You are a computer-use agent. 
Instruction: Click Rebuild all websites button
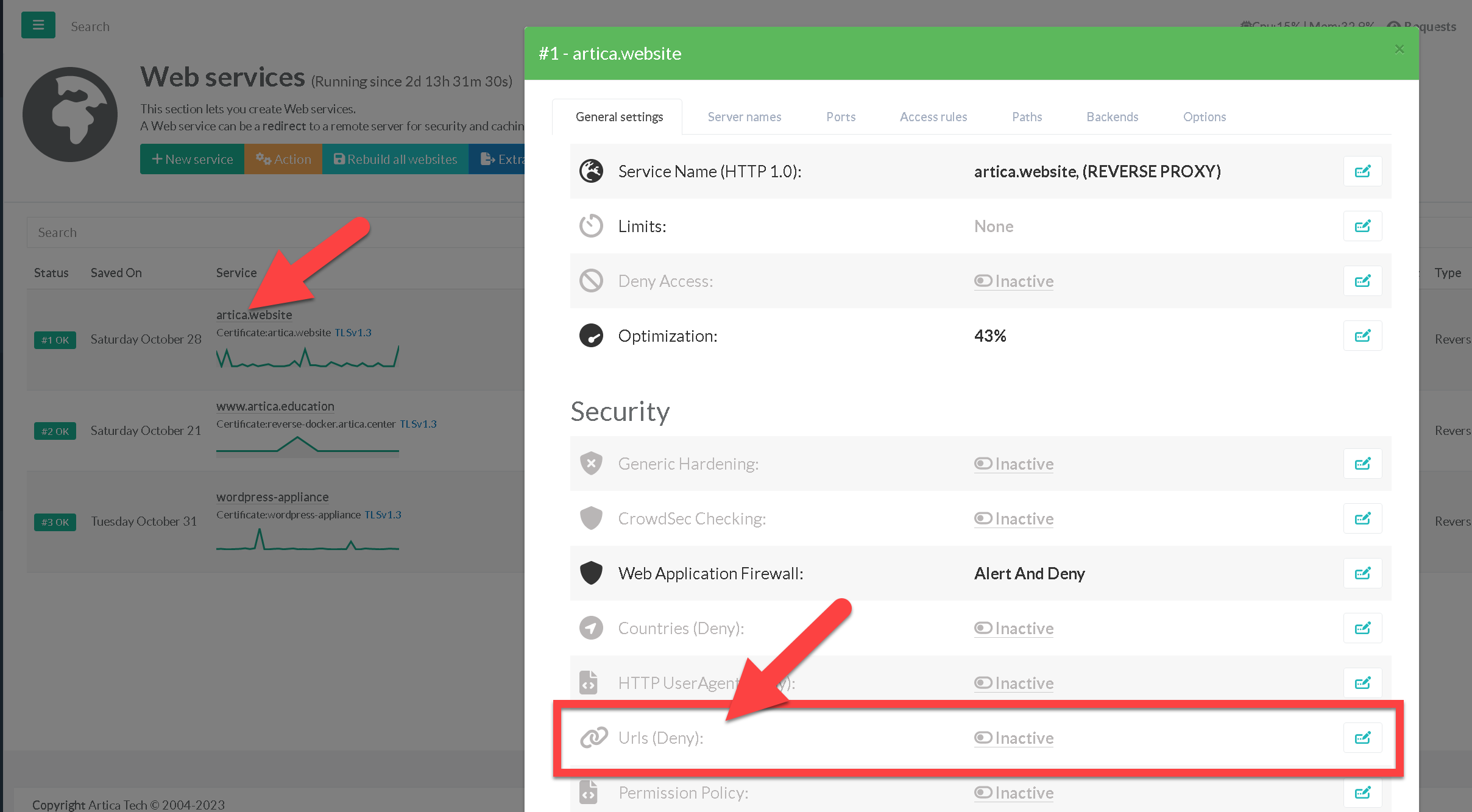click(395, 159)
